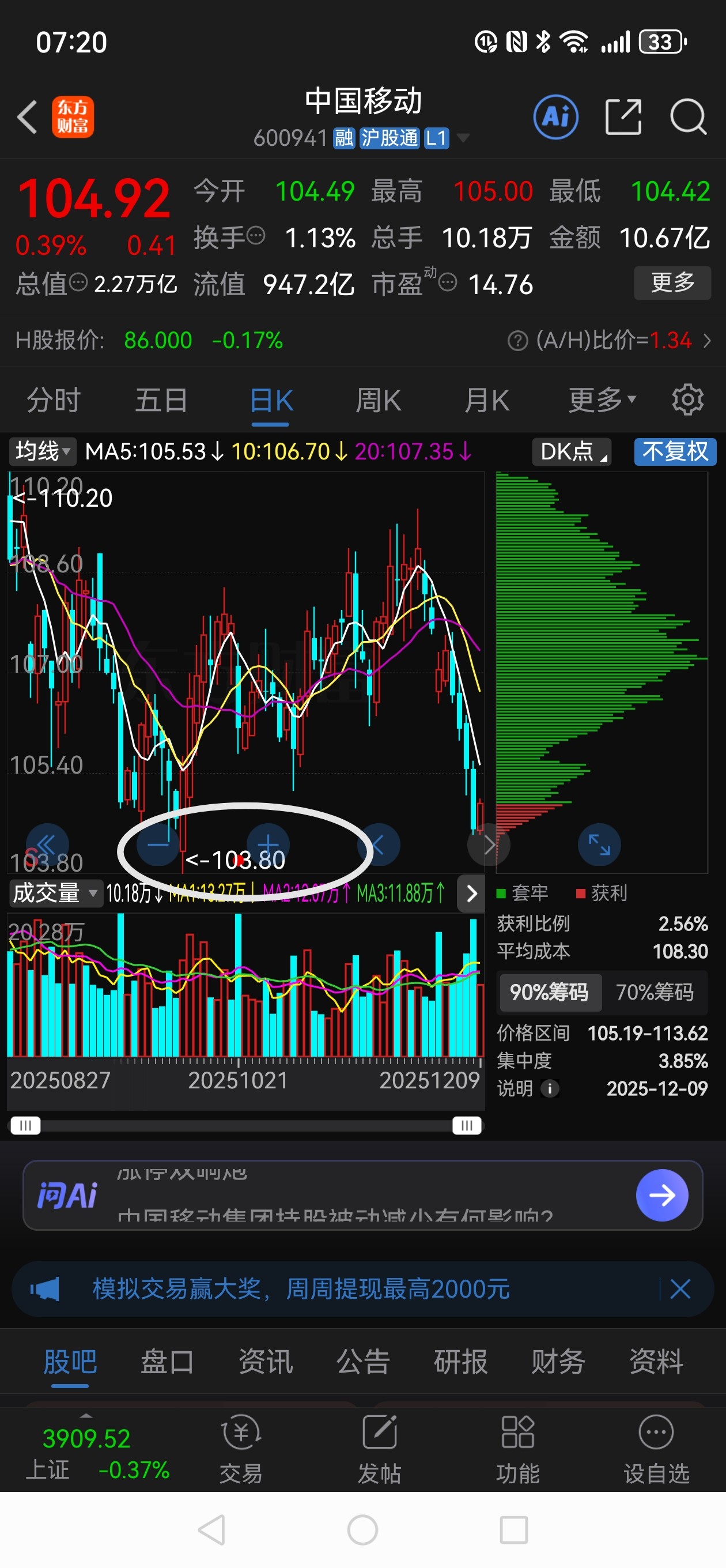This screenshot has height=1568, width=726.
Task: Expand volume indicator arrow next to MA3
Action: coord(471,894)
